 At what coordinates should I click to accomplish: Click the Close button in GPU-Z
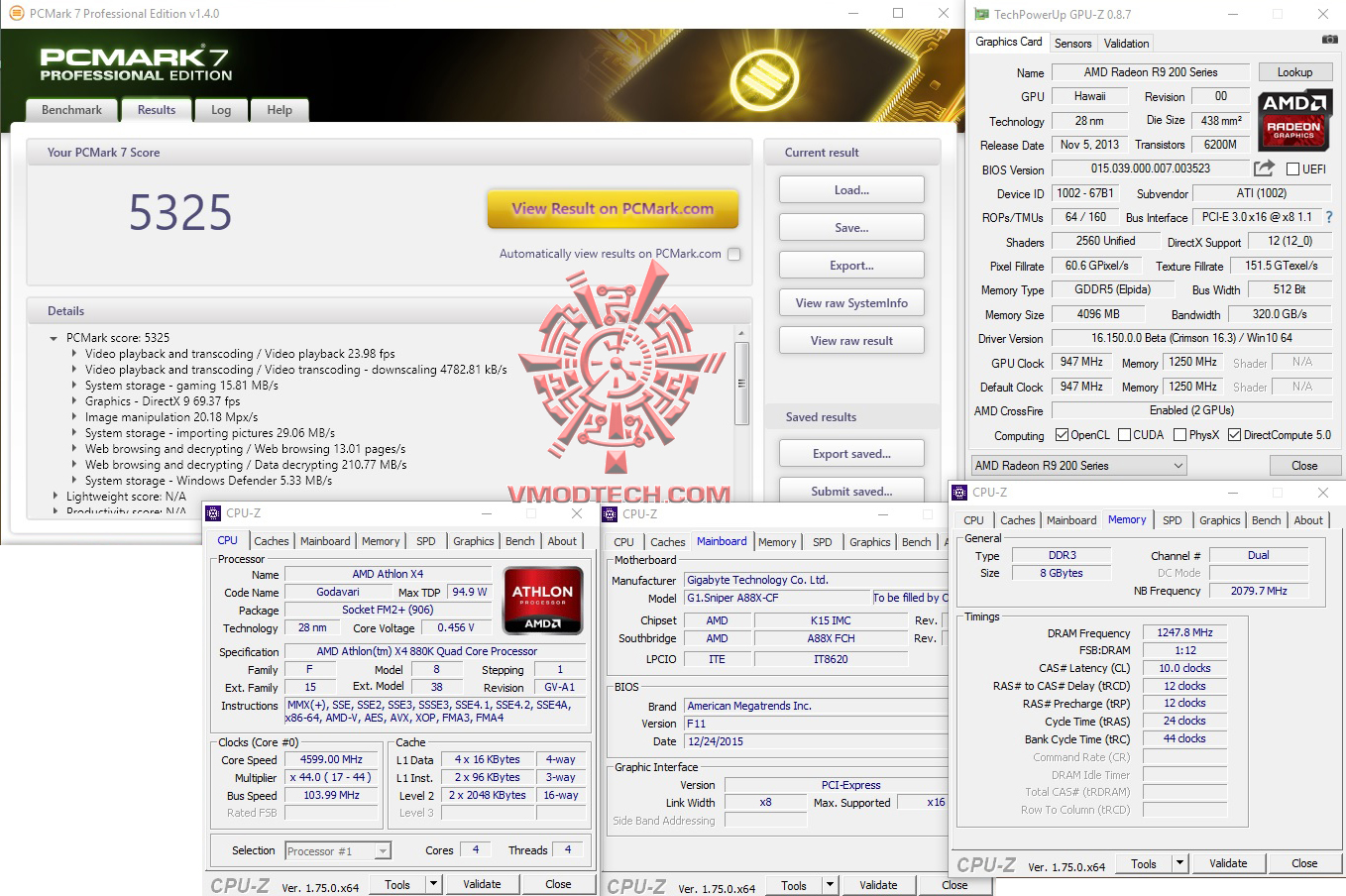click(x=1304, y=466)
